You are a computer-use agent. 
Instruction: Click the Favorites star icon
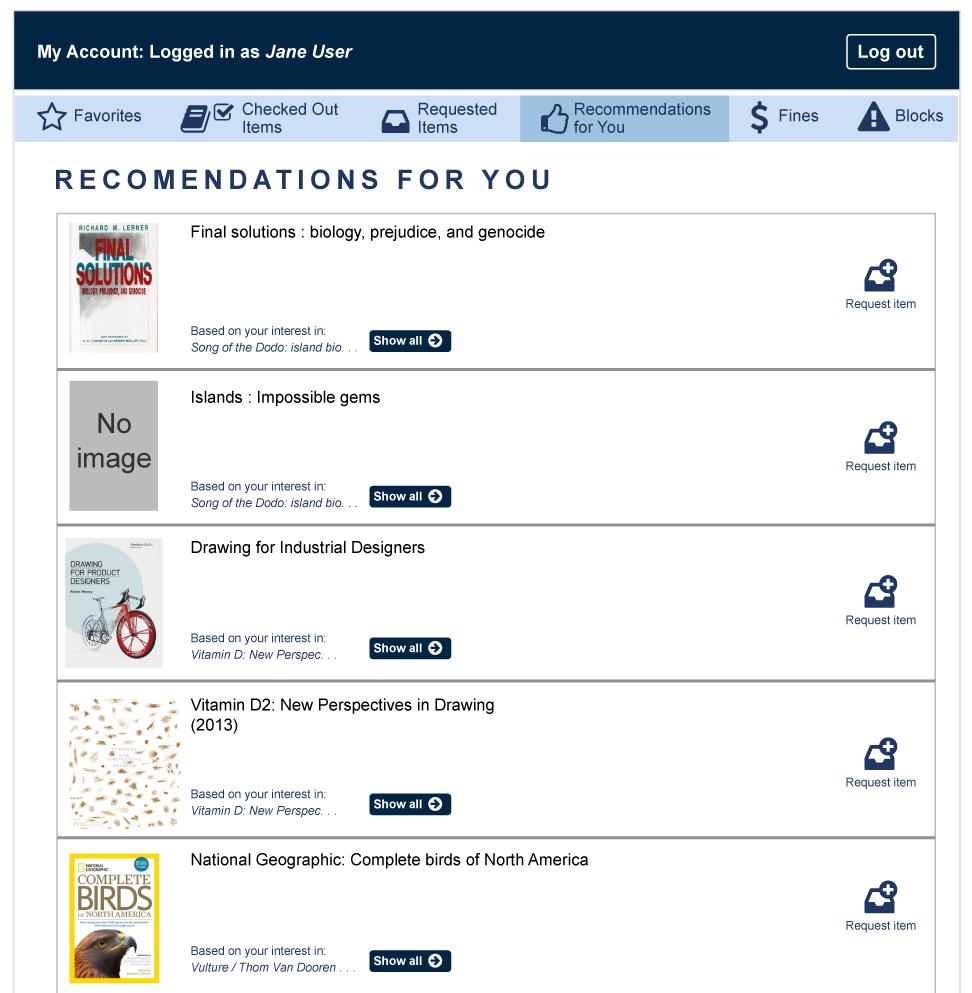[51, 117]
